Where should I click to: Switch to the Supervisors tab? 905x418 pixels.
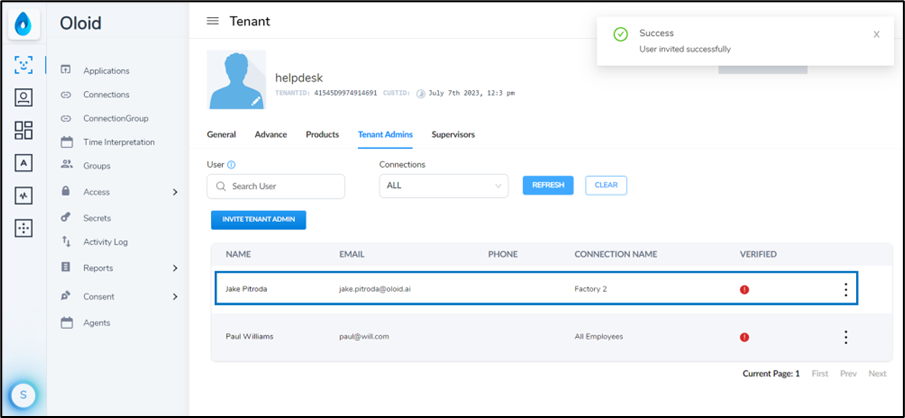(x=453, y=135)
